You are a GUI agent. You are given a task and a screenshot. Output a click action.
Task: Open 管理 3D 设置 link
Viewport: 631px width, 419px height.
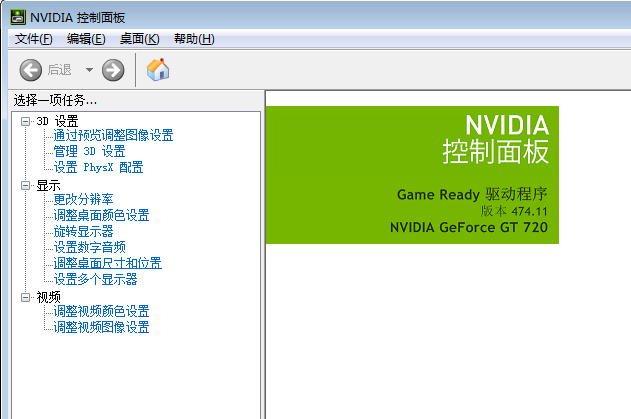click(x=89, y=151)
